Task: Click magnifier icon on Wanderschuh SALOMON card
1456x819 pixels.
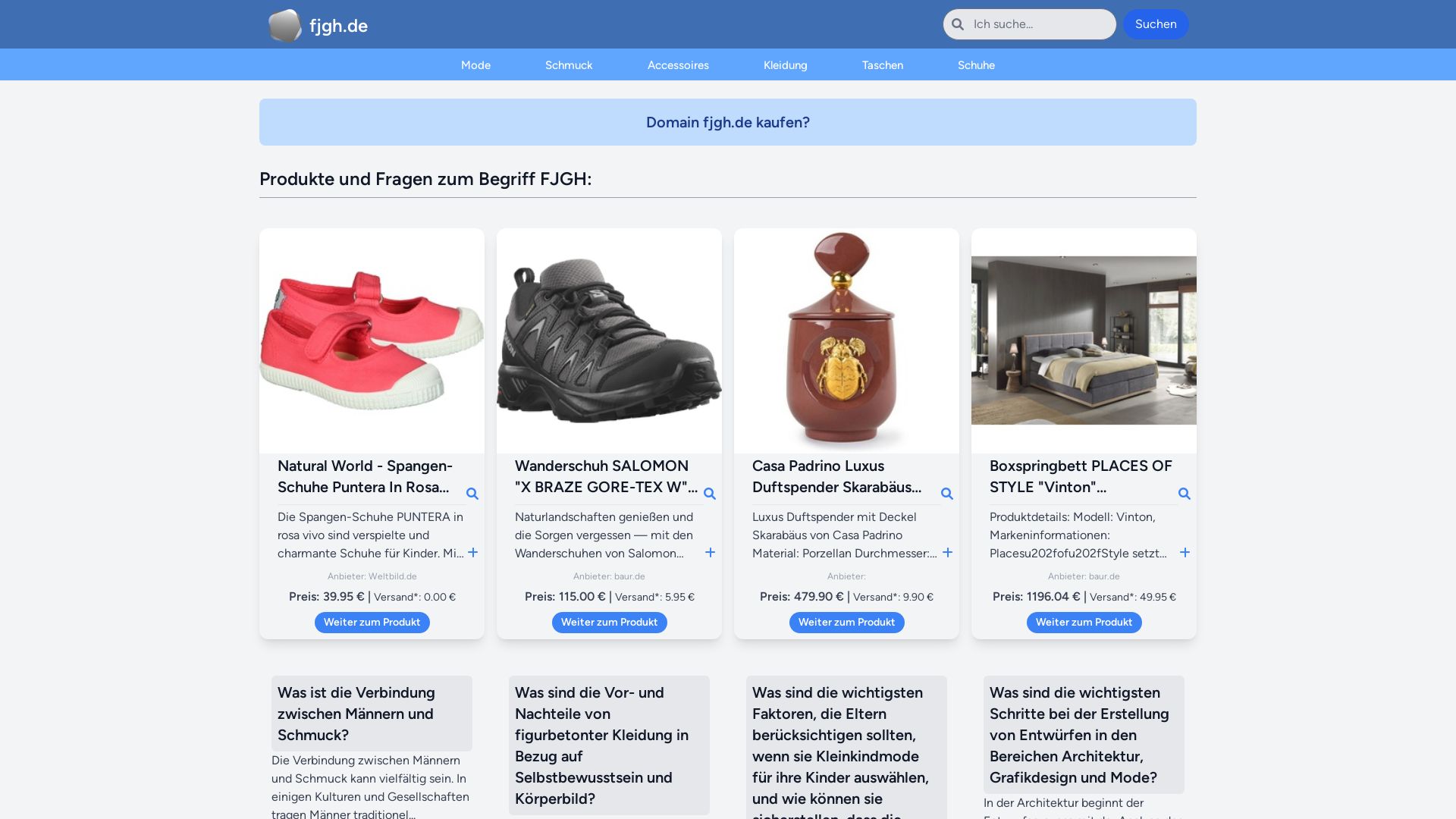Action: coord(710,494)
